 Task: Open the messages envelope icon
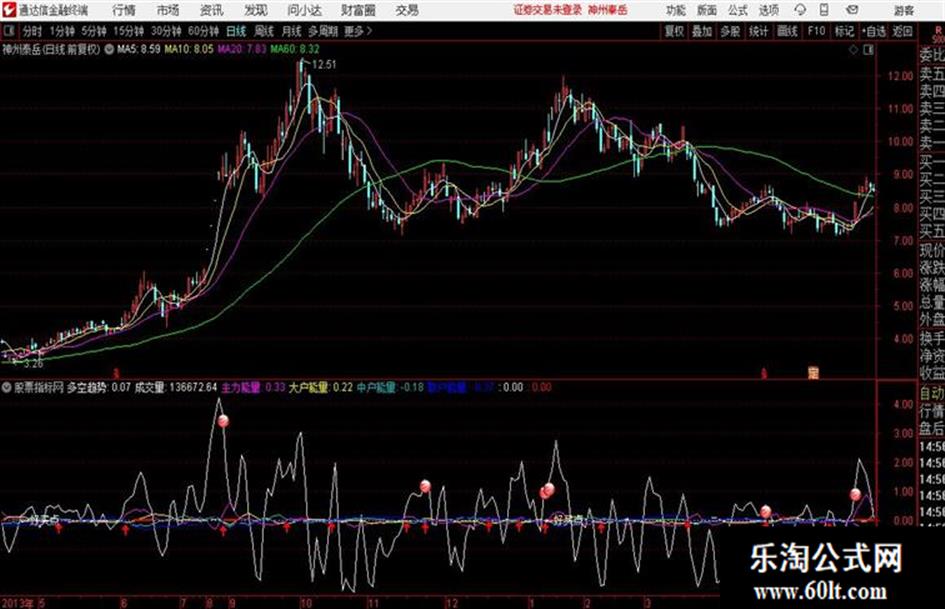pyautogui.click(x=852, y=10)
